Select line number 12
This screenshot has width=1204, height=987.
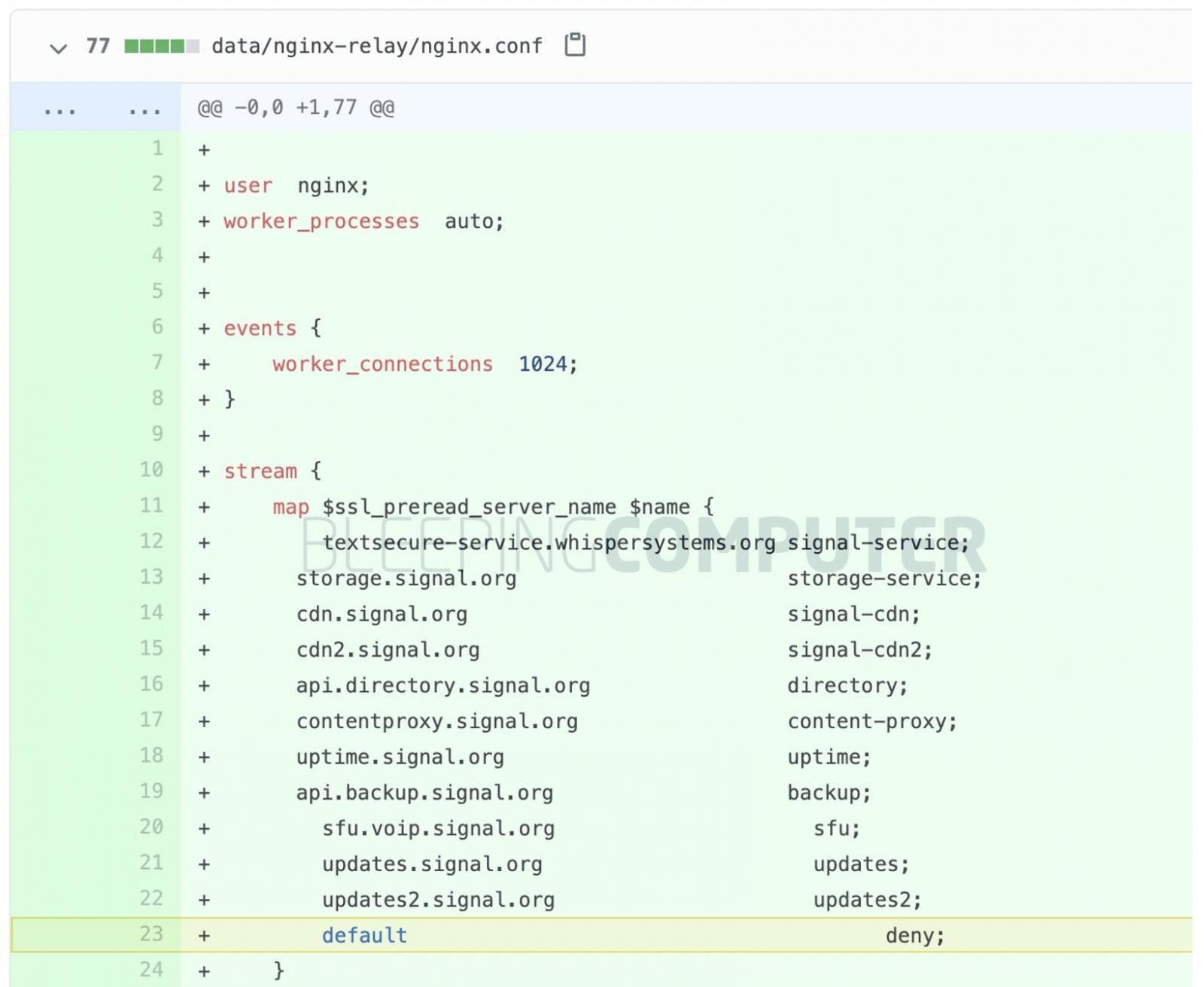coord(151,541)
